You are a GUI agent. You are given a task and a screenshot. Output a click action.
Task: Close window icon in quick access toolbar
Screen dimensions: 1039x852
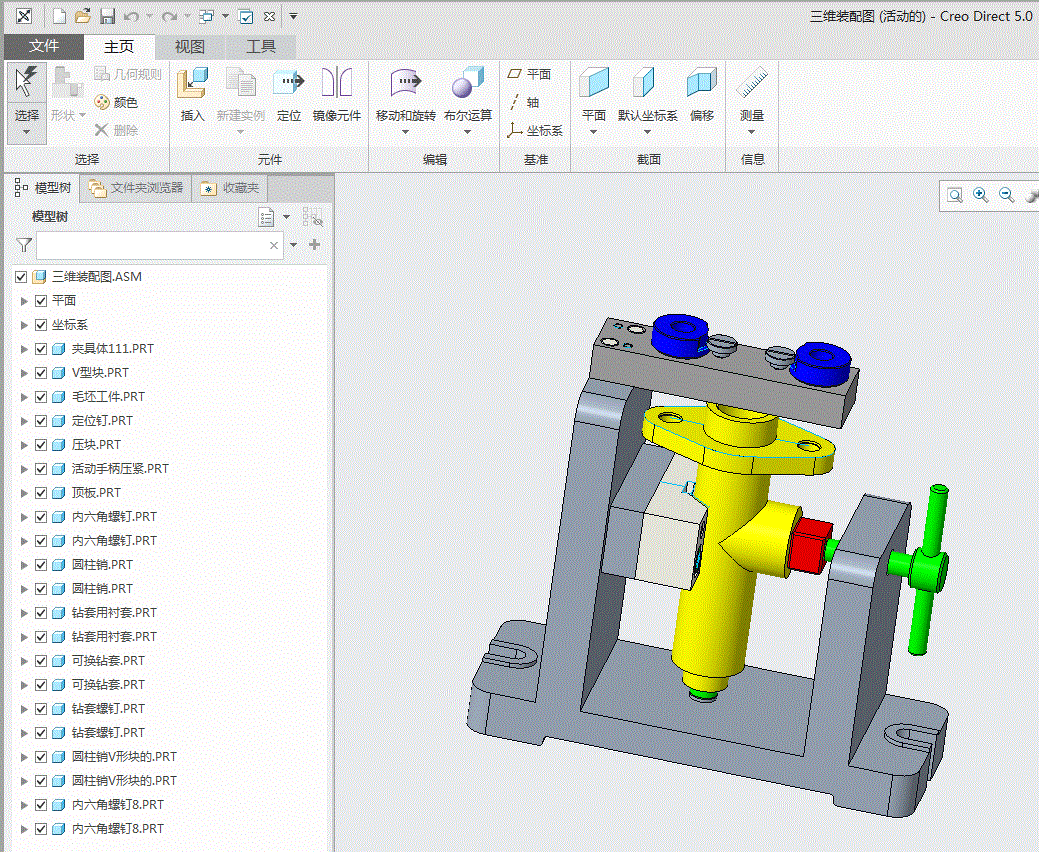(269, 16)
